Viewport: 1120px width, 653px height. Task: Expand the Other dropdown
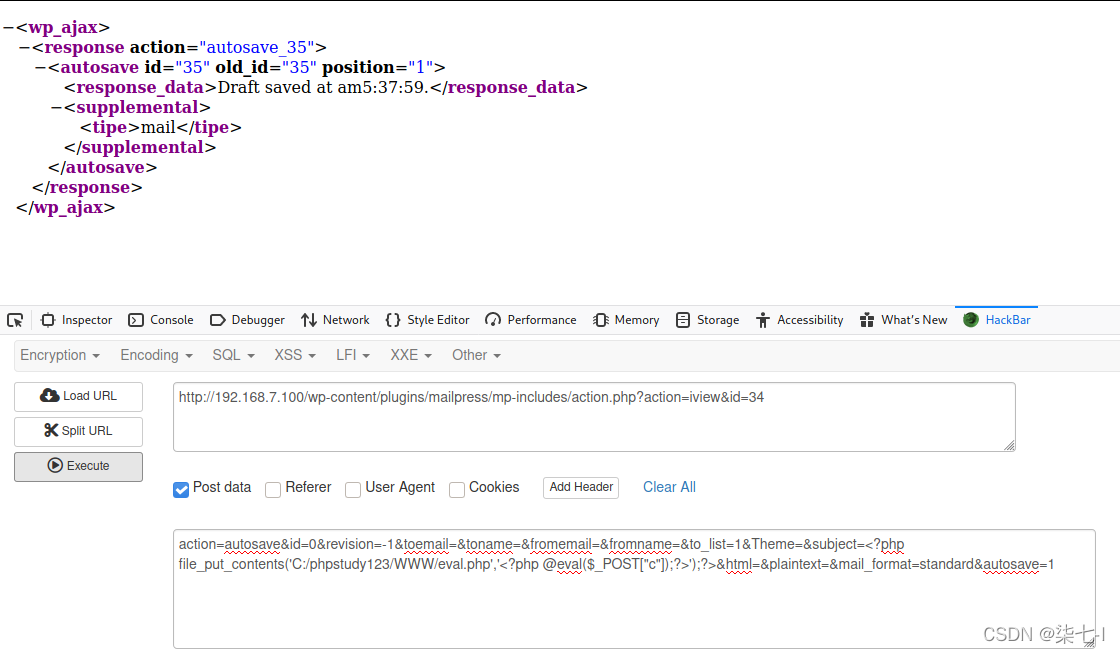[476, 355]
